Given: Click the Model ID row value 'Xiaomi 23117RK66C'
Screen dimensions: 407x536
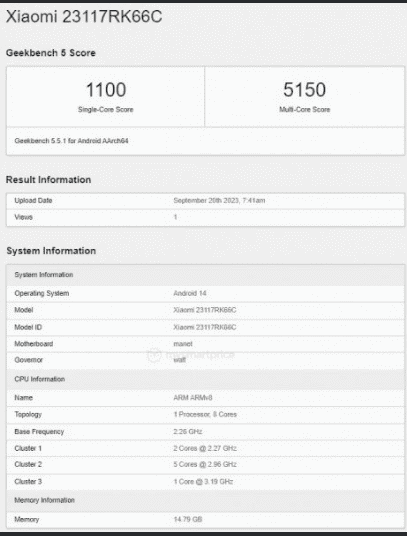Looking at the screenshot, I should coord(205,327).
